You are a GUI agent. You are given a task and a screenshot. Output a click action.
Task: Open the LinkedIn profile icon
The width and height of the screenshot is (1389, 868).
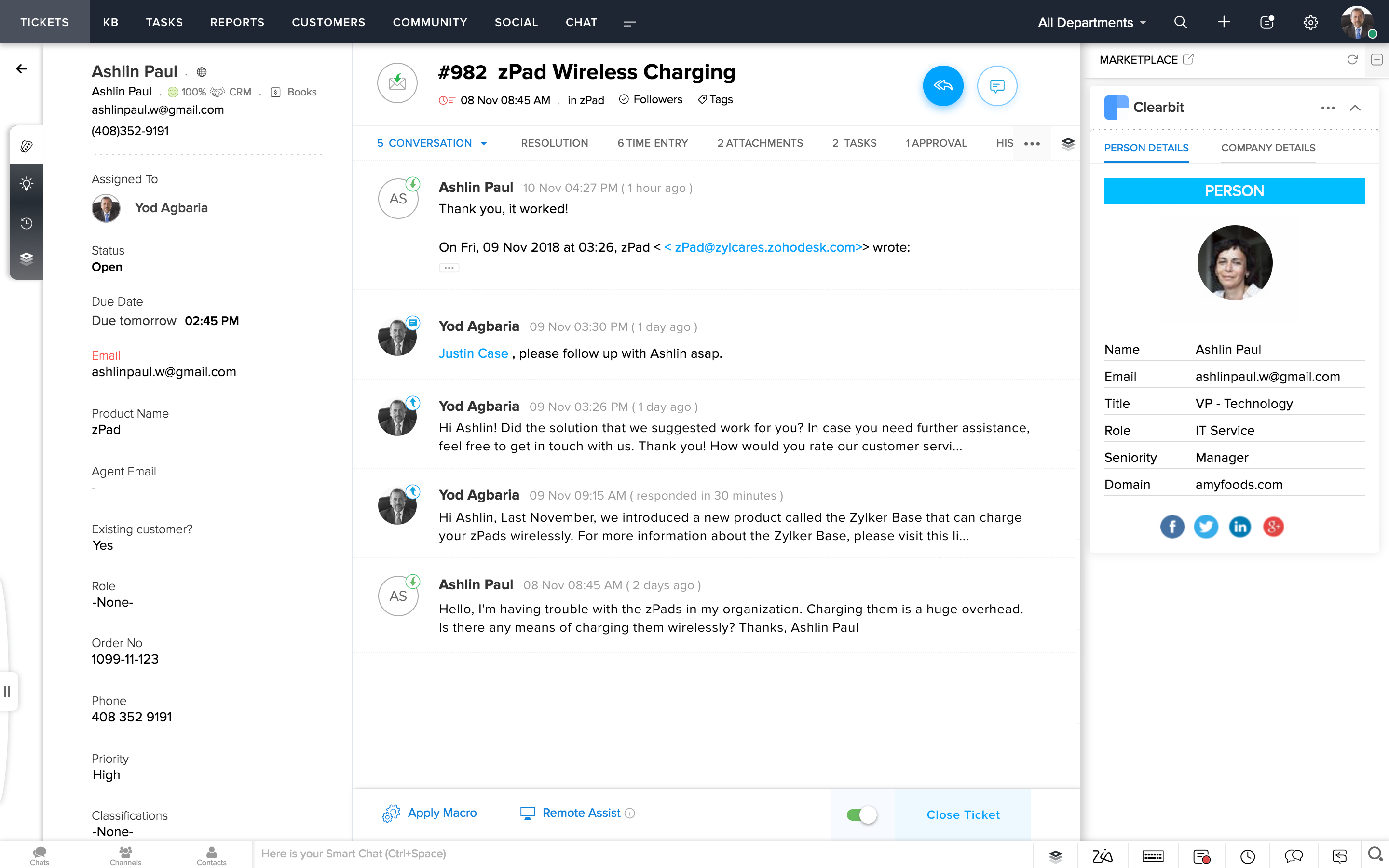click(x=1239, y=527)
